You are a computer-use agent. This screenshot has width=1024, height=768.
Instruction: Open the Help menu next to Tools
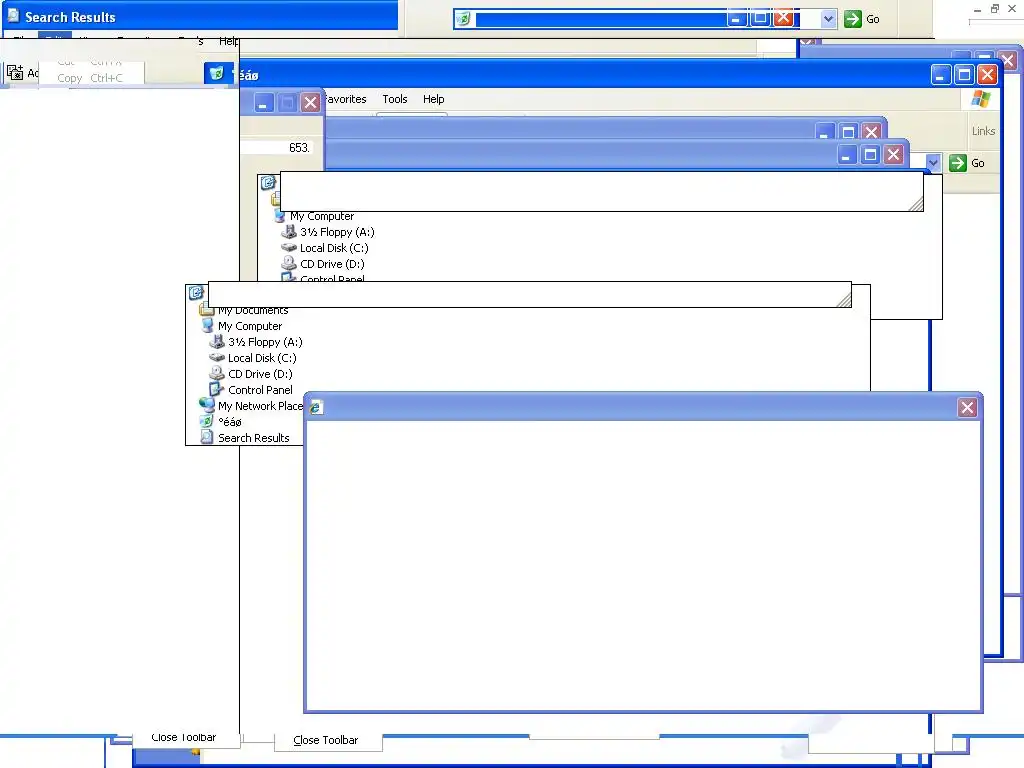[434, 99]
